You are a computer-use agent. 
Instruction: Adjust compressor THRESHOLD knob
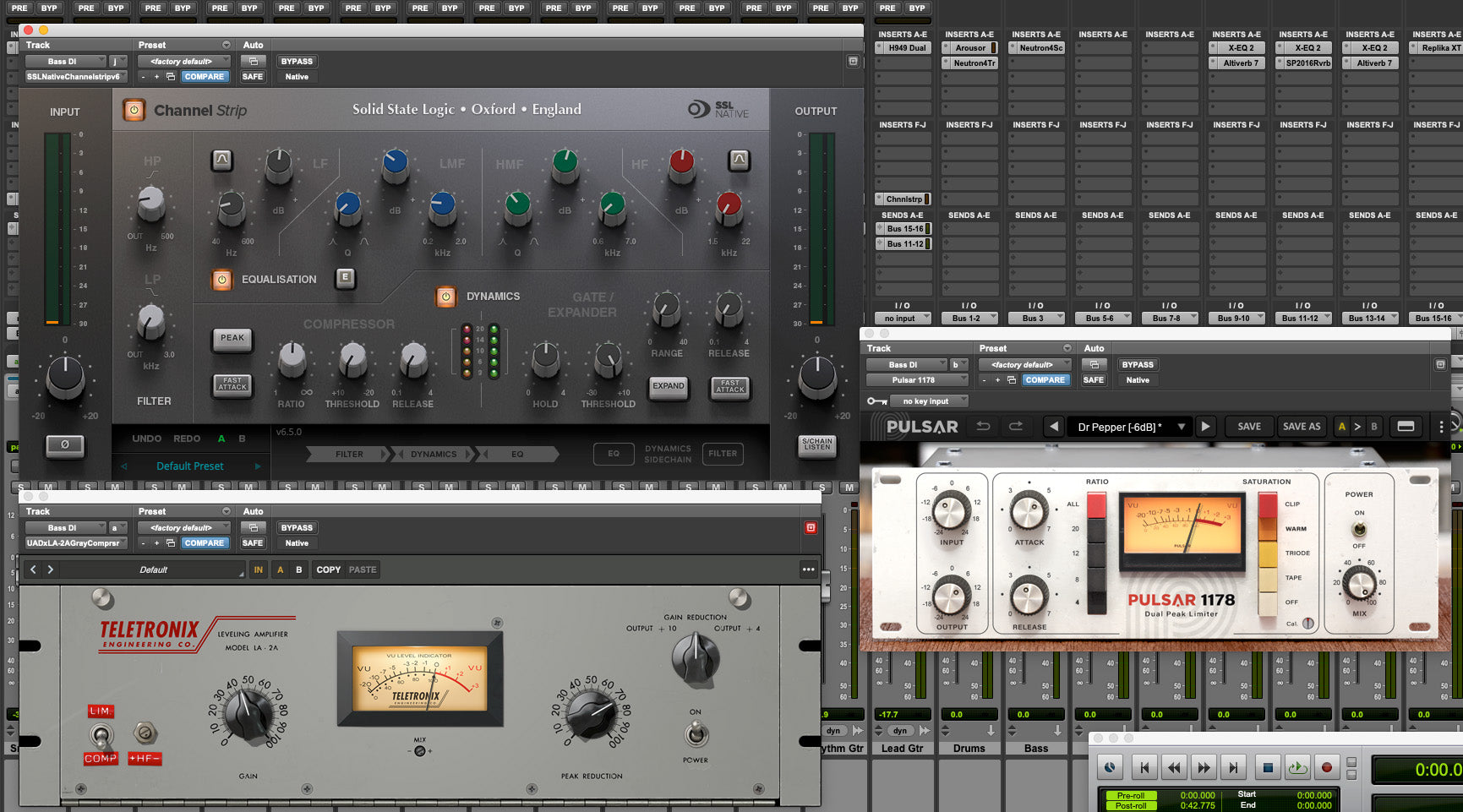[x=352, y=360]
